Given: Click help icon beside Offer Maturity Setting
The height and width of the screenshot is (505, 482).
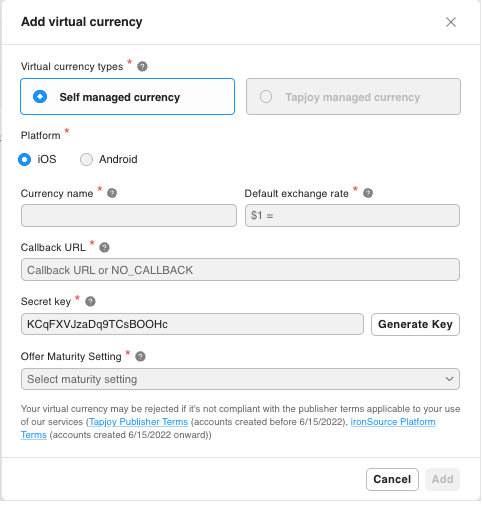Looking at the screenshot, I should 140,356.
